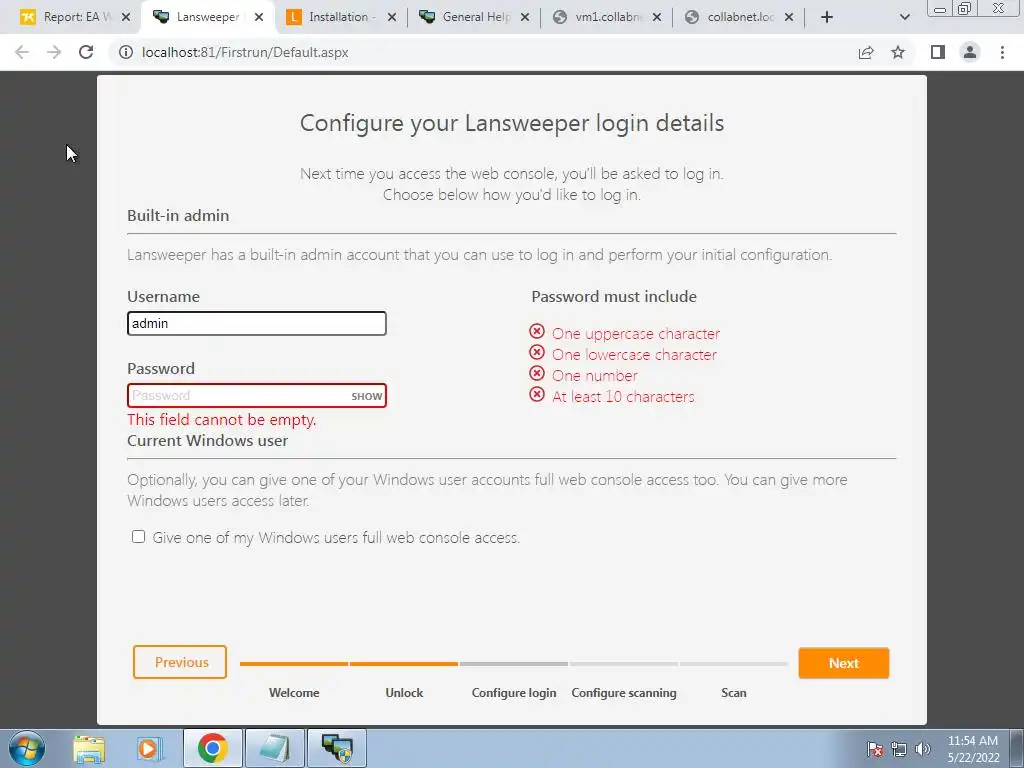View site information icon in address bar
The height and width of the screenshot is (768, 1024).
(125, 52)
